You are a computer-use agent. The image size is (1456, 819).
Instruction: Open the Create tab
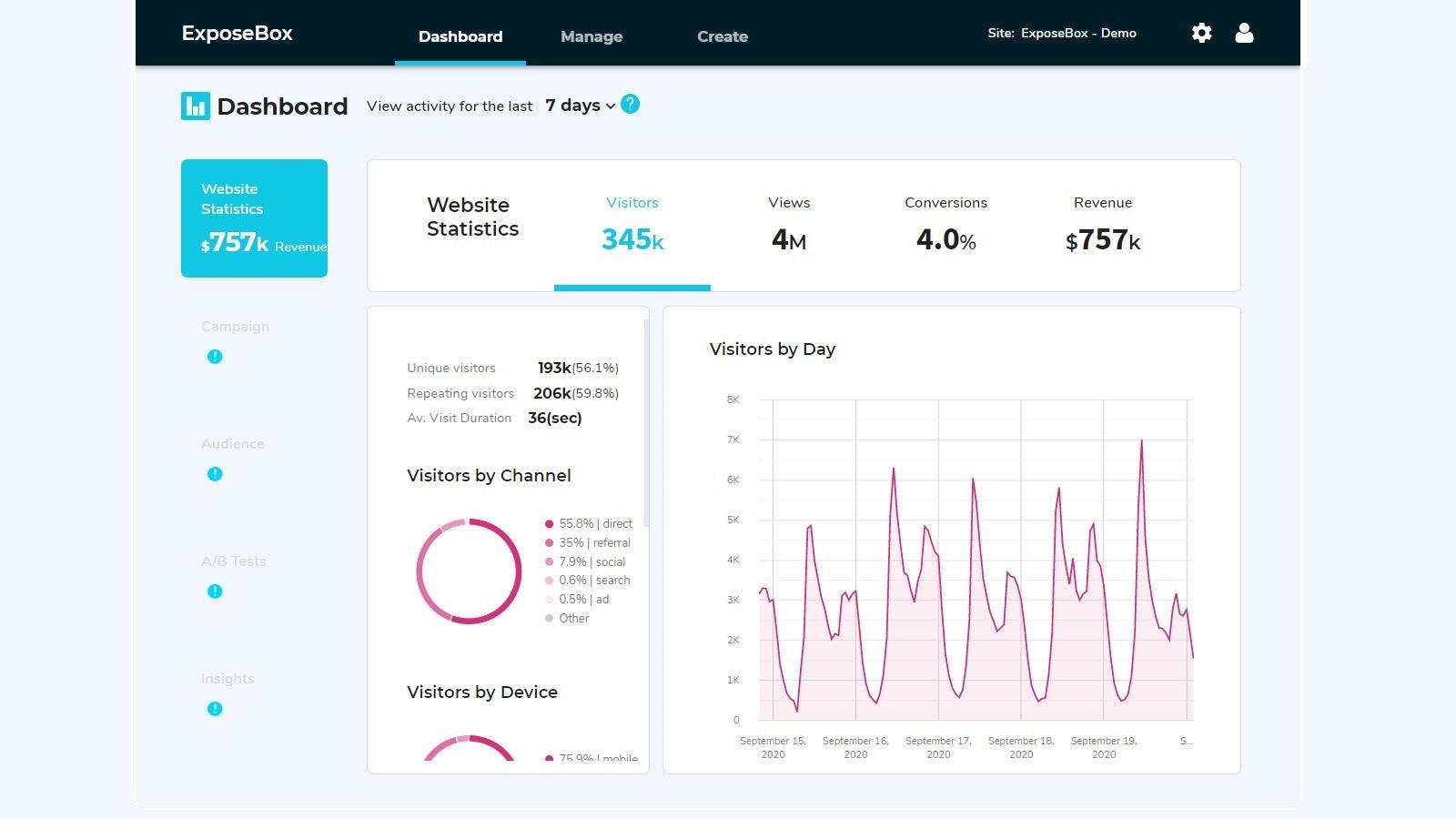coord(722,36)
